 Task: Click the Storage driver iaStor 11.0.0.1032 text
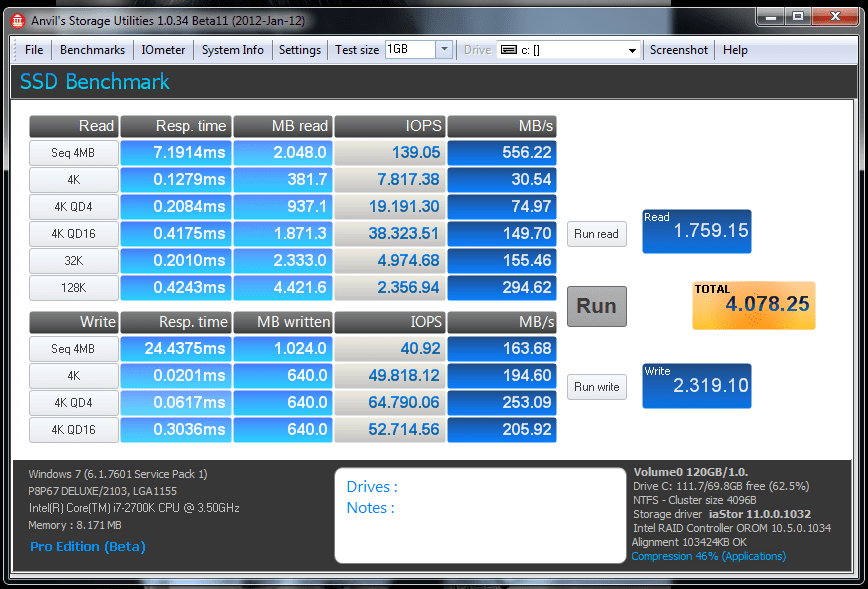pyautogui.click(x=722, y=514)
